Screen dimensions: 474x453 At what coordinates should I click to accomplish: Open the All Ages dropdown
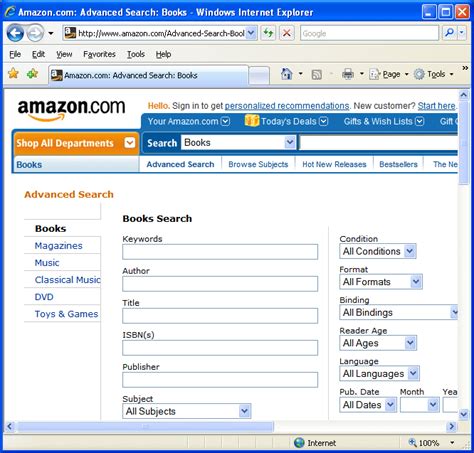coord(378,343)
